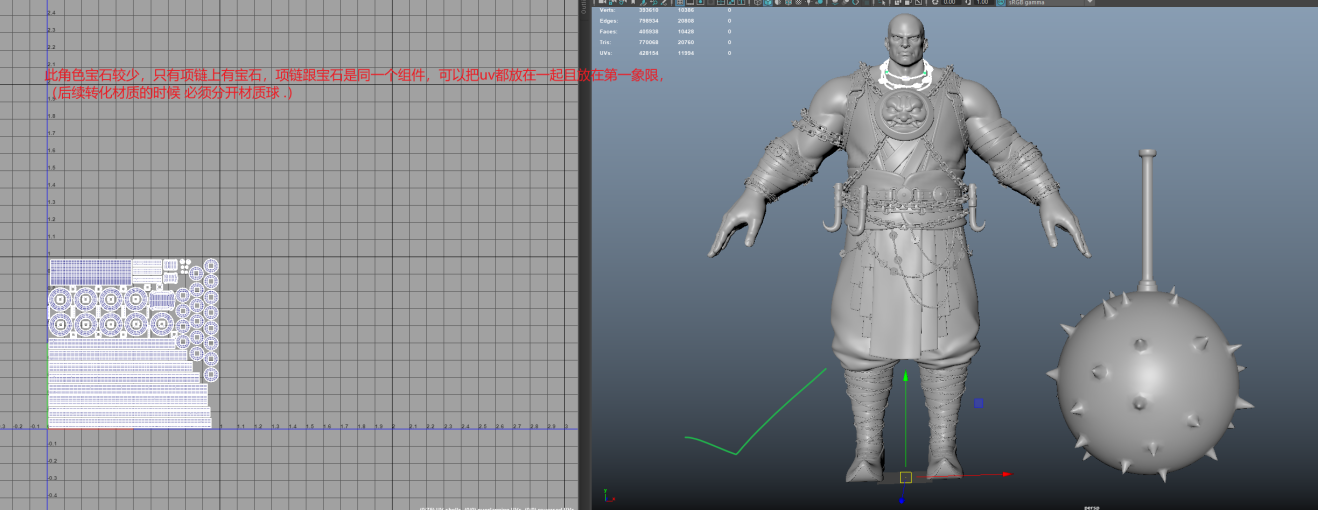
Task: Toggle wireframe on shaded mode
Action: [788, 3]
